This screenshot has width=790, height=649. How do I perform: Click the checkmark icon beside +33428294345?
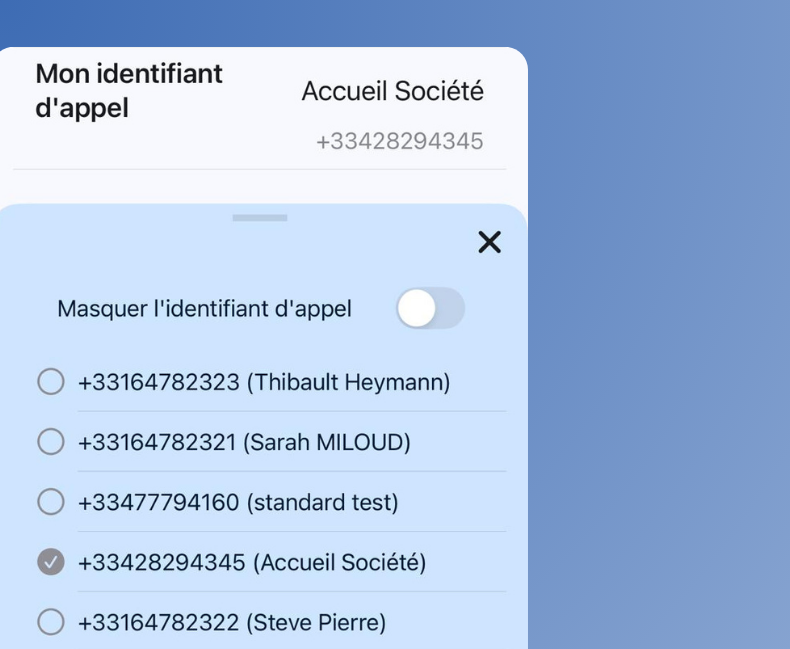(51, 562)
